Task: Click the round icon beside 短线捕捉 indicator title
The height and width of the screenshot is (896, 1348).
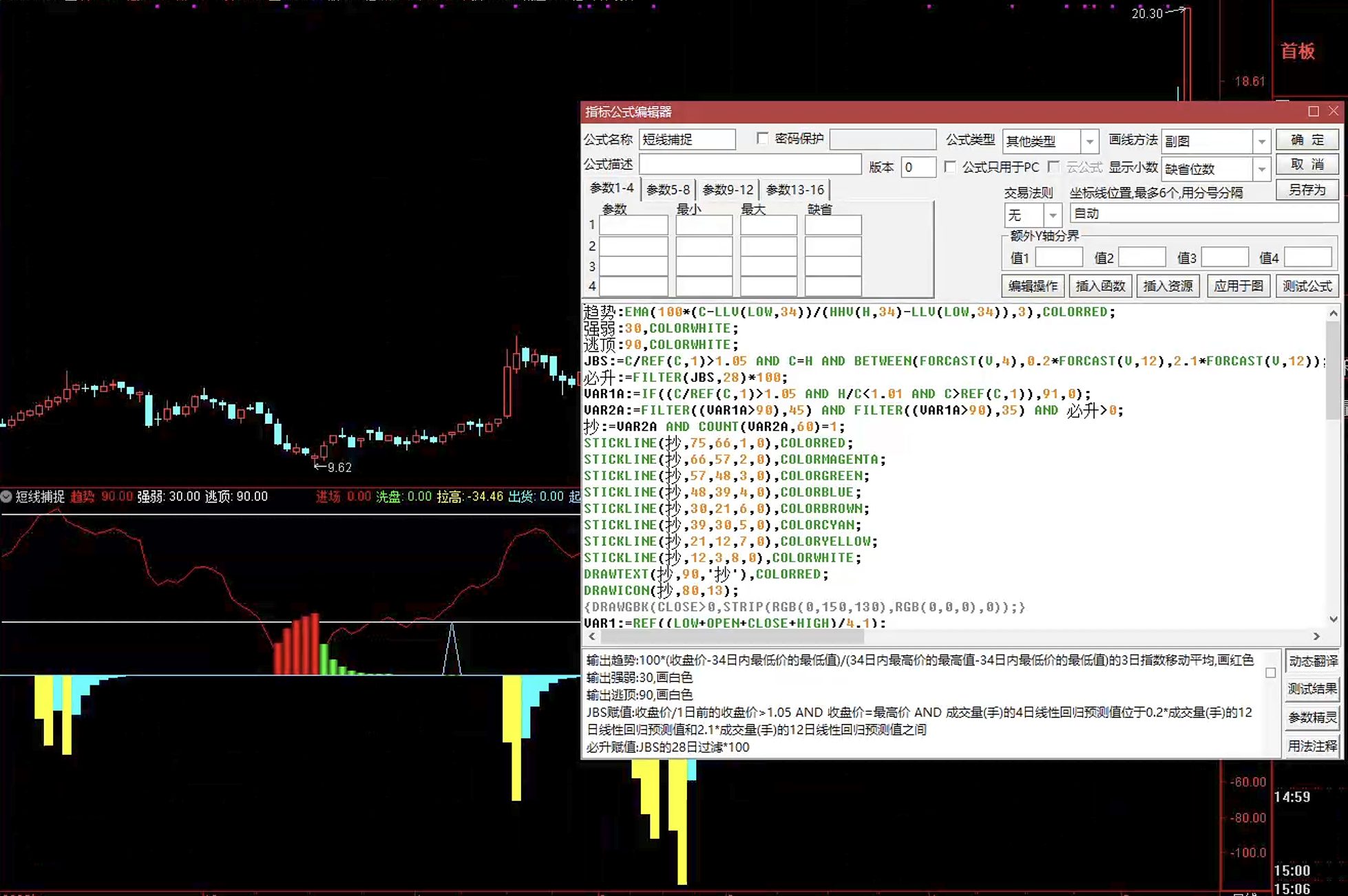Action: click(6, 496)
